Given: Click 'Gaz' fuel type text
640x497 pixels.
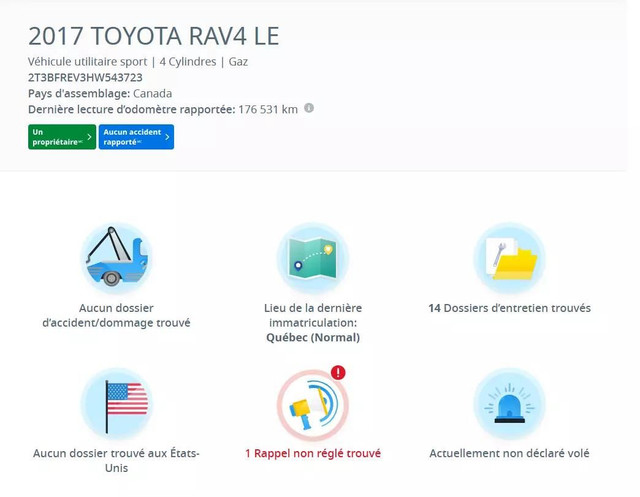Looking at the screenshot, I should pos(238,62).
